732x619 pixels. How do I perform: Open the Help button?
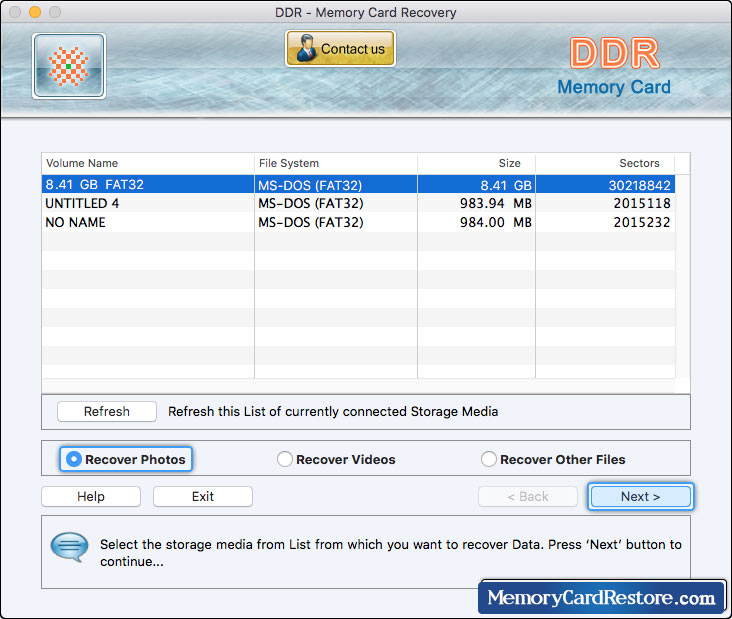click(x=91, y=496)
